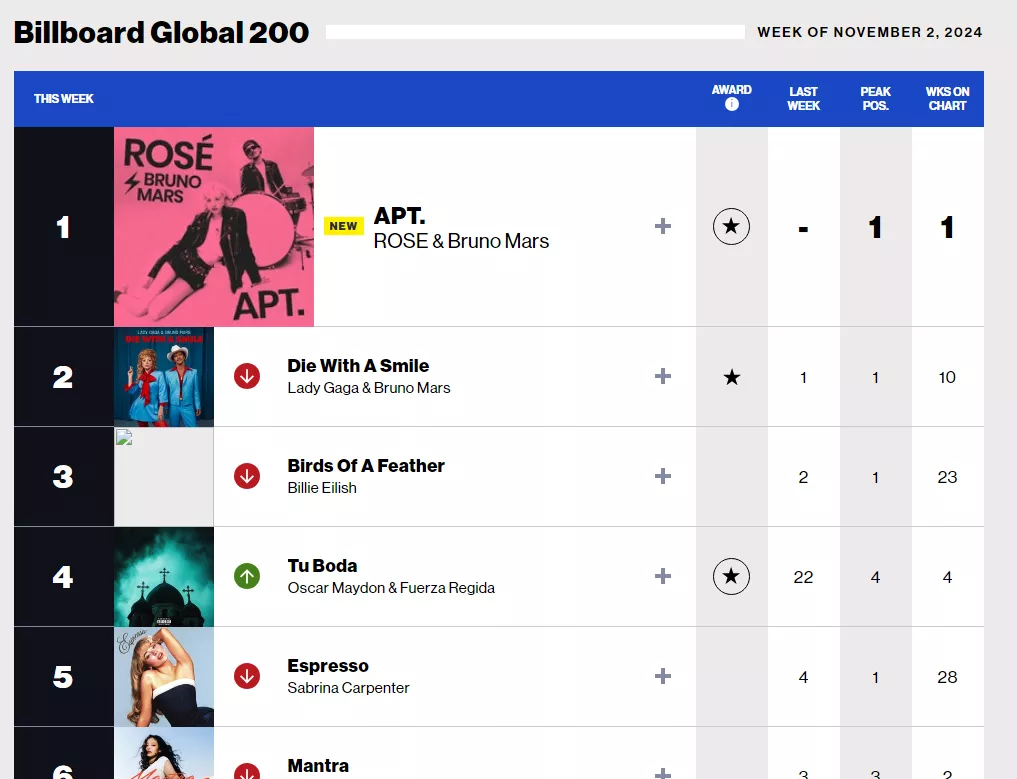
Task: Open the Tu Boda cover thumbnail
Action: [x=164, y=577]
